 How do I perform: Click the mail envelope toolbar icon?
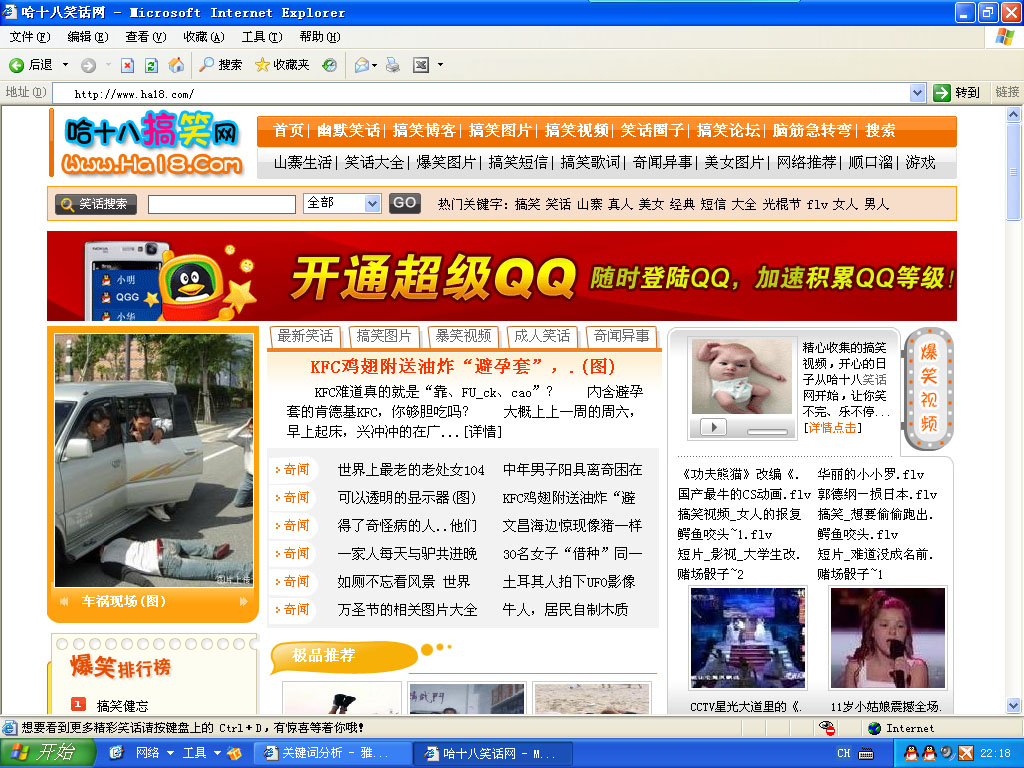(x=361, y=65)
